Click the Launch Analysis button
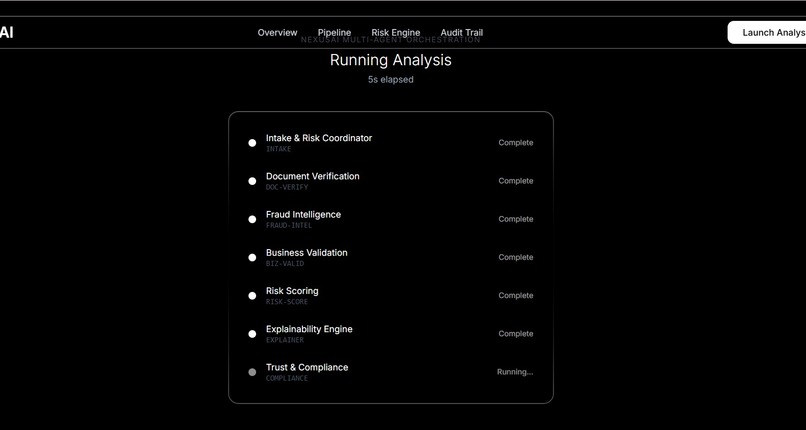The width and height of the screenshot is (806, 430). [767, 32]
